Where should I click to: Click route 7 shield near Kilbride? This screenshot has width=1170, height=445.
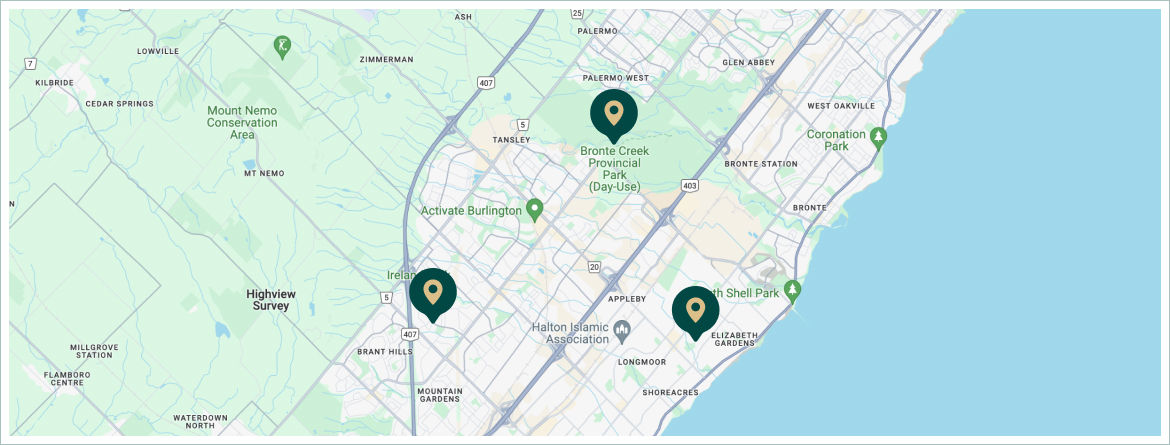(30, 63)
